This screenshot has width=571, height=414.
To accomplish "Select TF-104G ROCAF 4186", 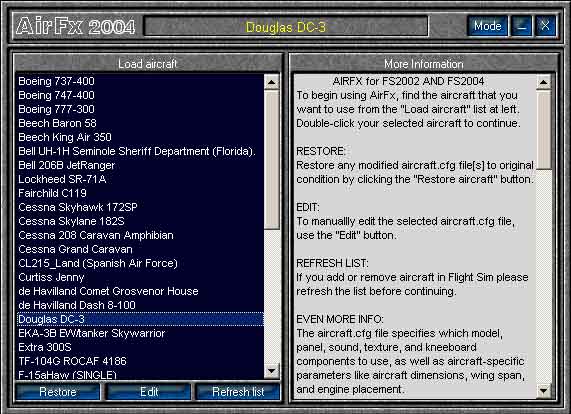I will (x=140, y=361).
